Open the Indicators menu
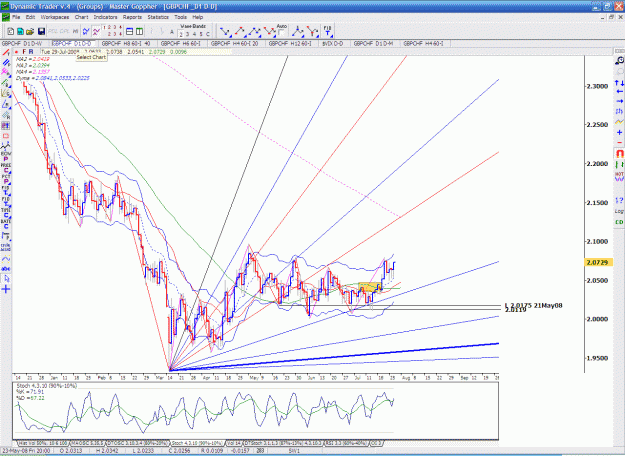The image size is (625, 456). pos(105,17)
